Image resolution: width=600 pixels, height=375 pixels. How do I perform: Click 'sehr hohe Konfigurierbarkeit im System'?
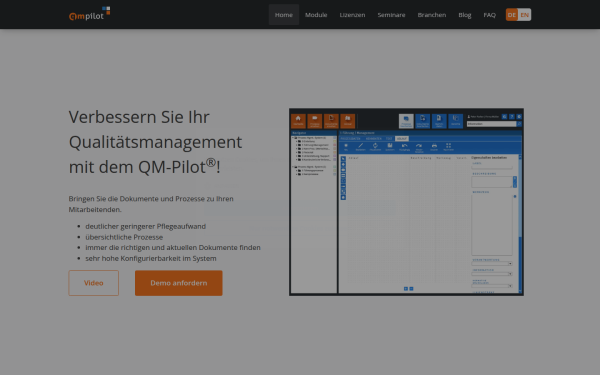[151, 258]
